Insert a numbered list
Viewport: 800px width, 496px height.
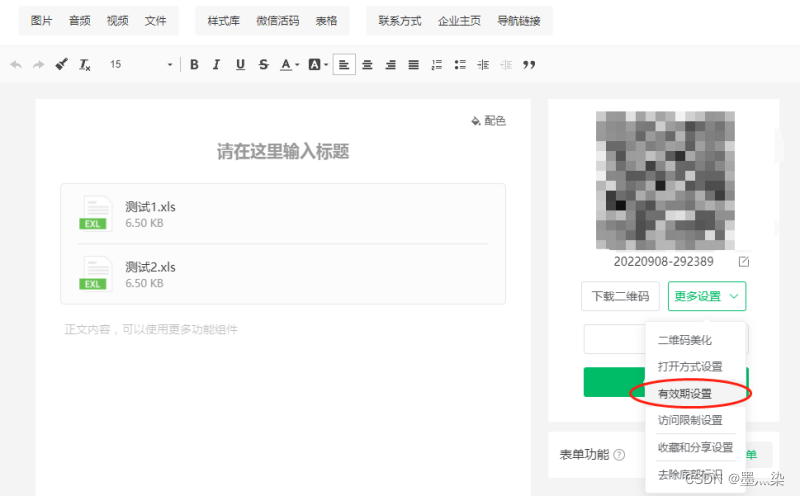click(x=437, y=65)
